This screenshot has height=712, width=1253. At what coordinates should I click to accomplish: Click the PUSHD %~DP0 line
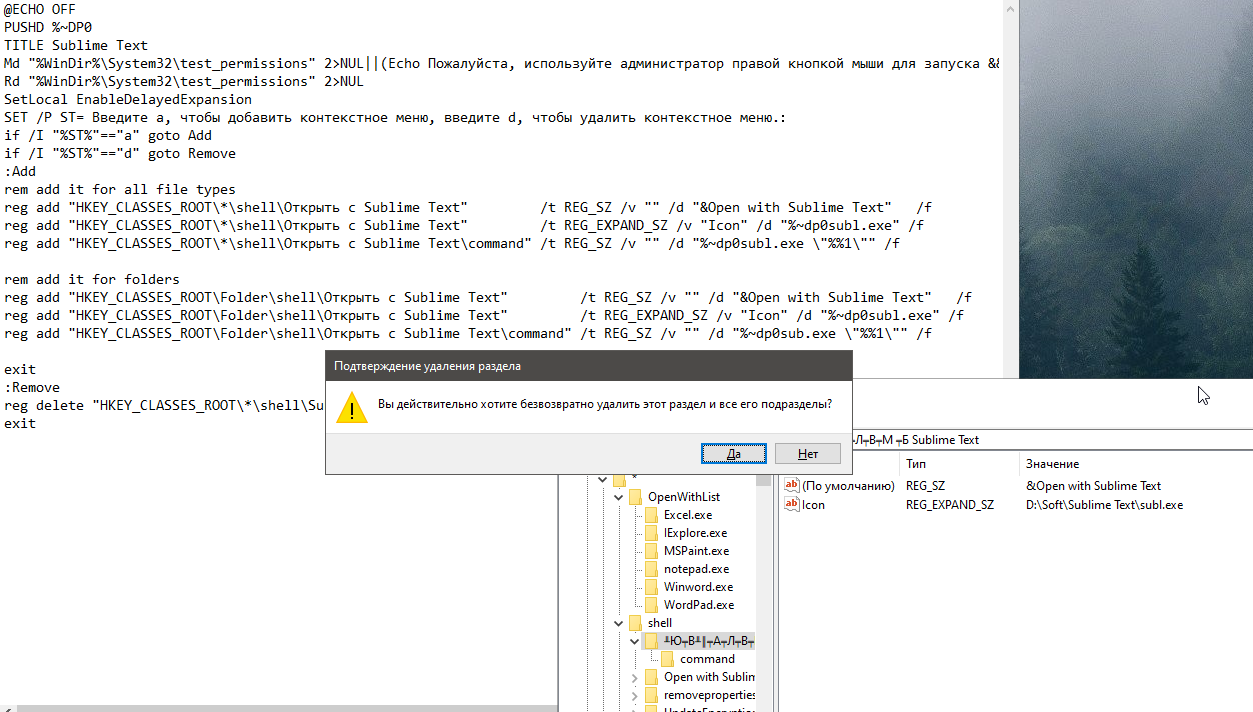[x=47, y=27]
